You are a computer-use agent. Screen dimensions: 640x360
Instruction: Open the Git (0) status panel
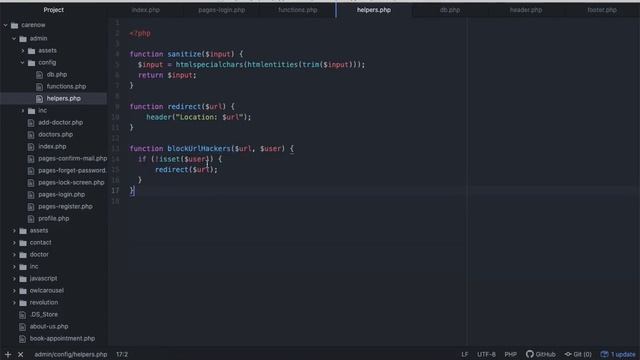tap(578, 354)
